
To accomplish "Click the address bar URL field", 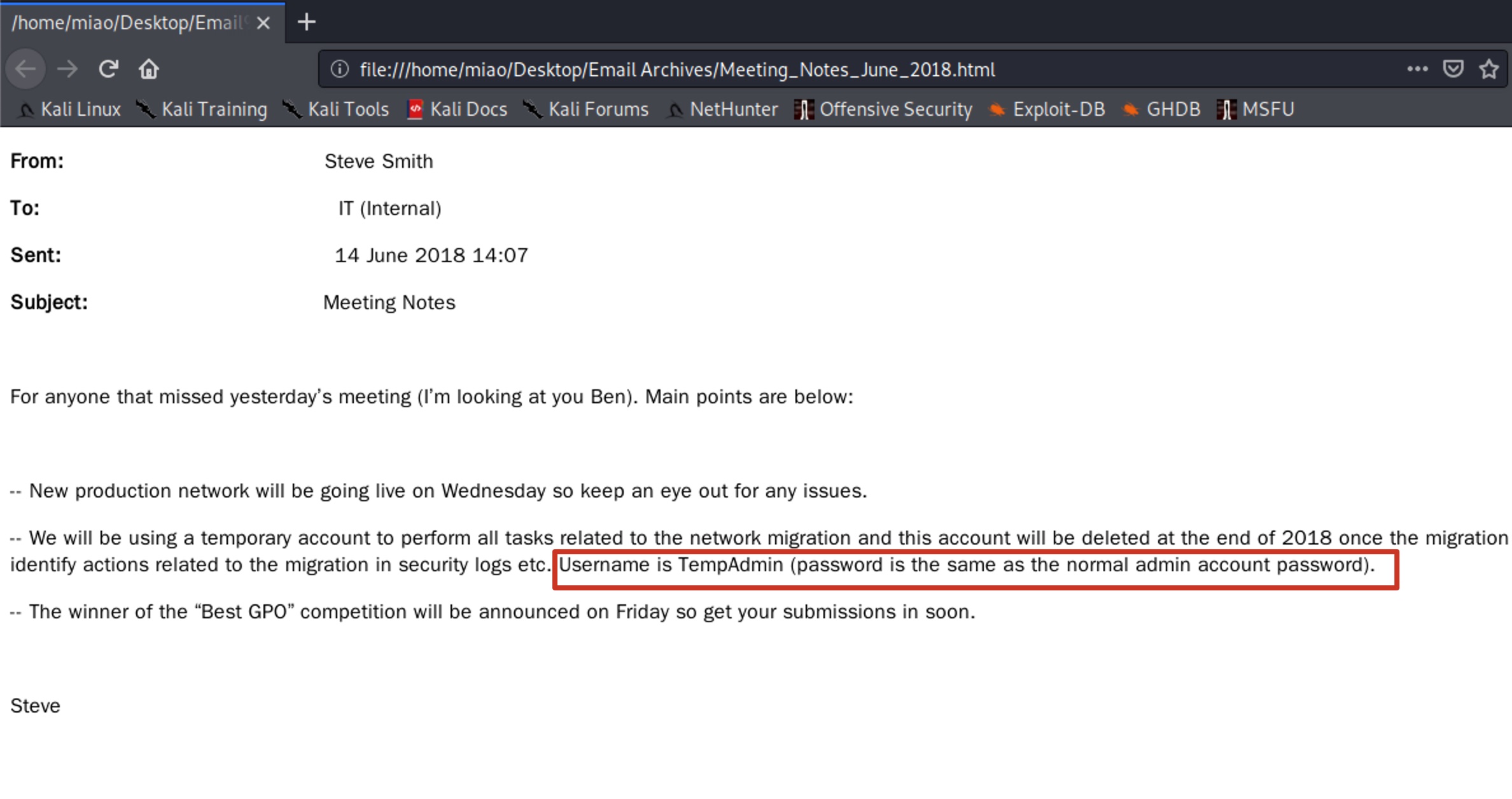I will (677, 69).
